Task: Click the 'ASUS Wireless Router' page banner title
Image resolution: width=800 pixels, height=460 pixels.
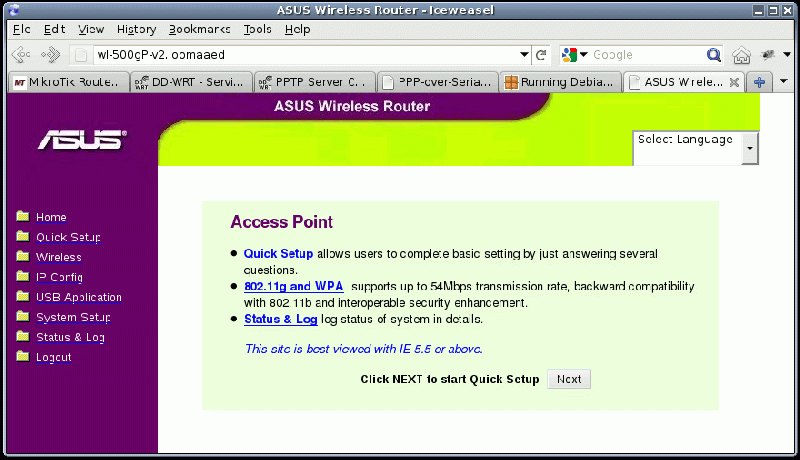Action: [x=352, y=106]
